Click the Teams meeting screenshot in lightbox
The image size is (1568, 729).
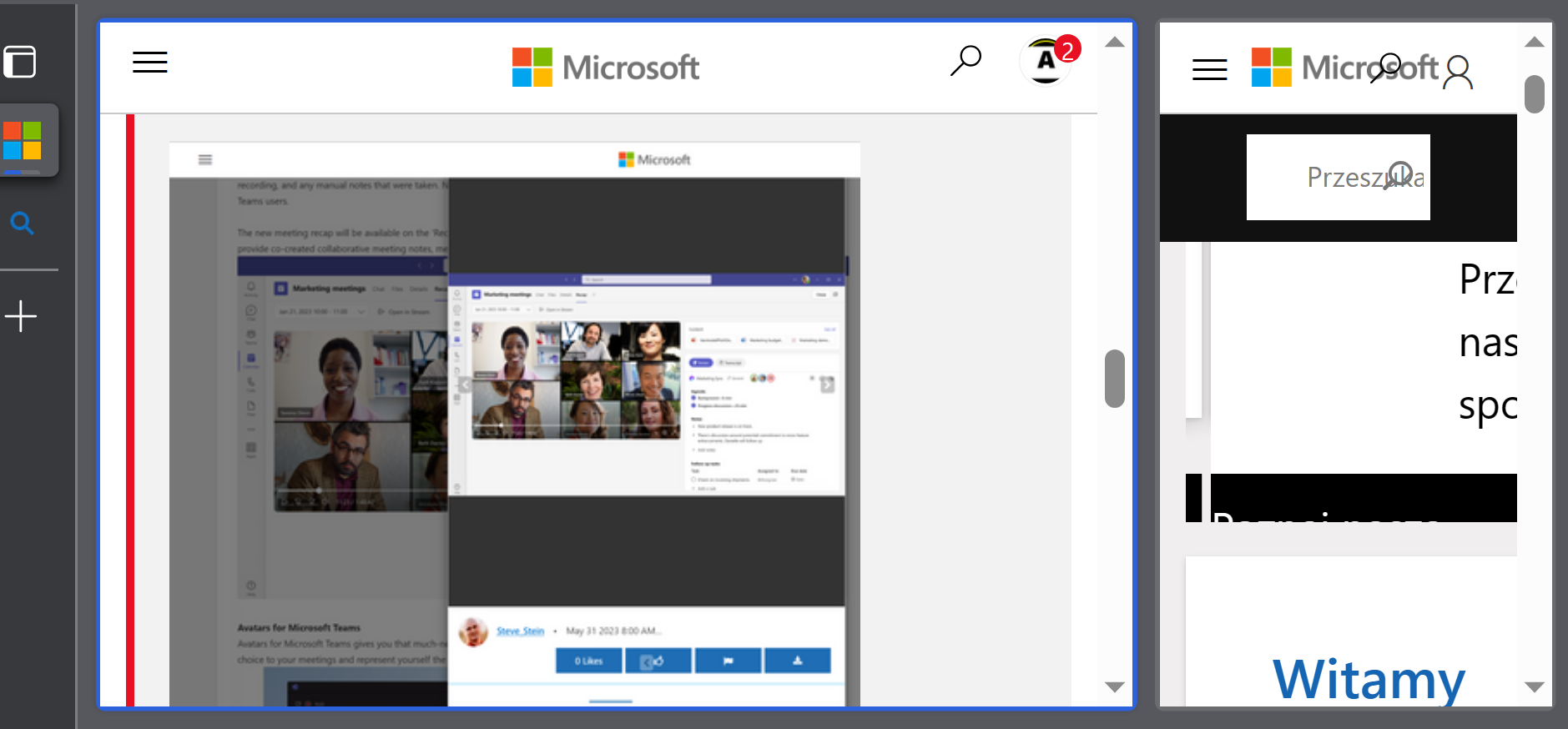647,385
